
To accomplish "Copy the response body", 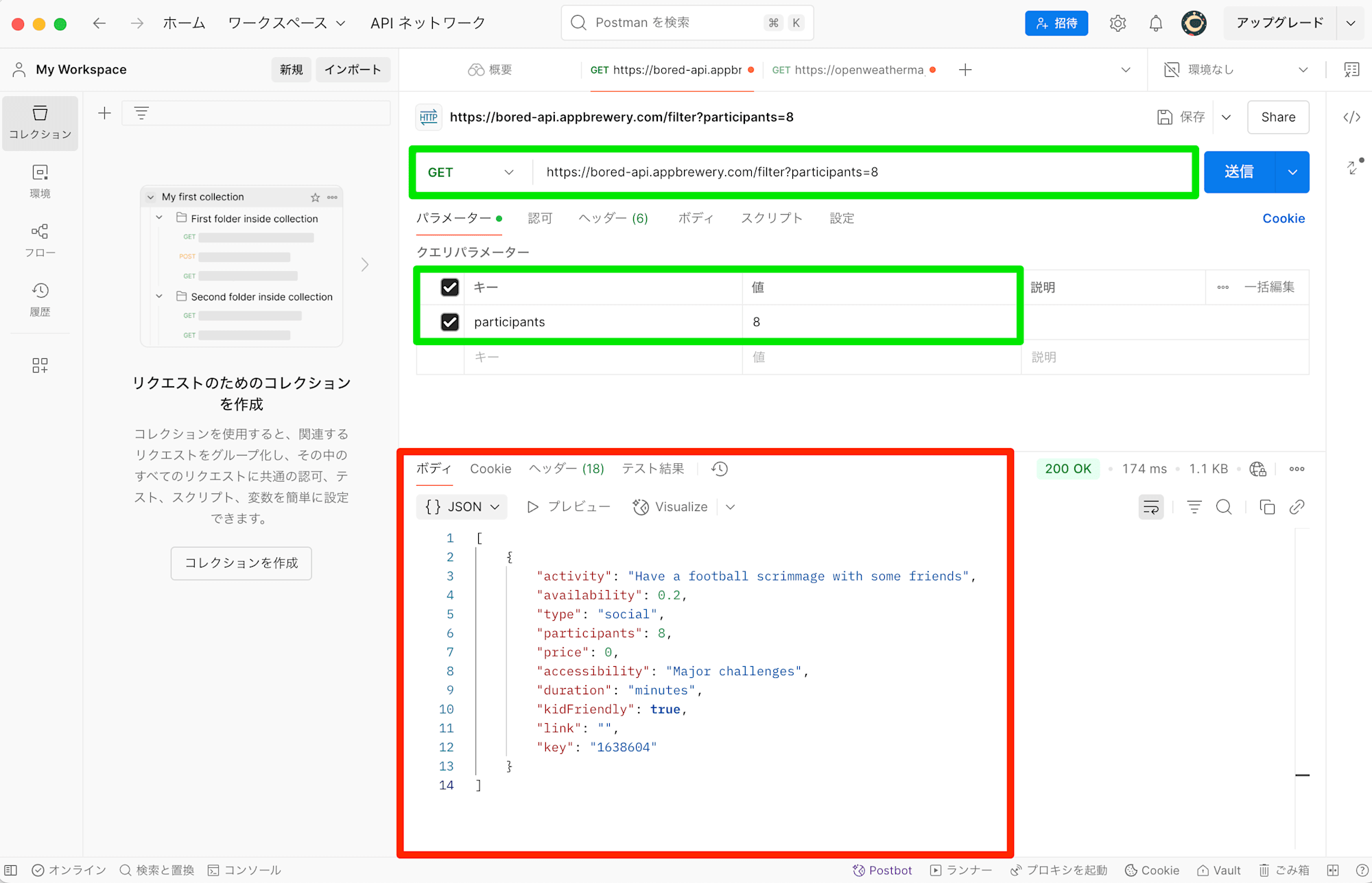I will pyautogui.click(x=1267, y=507).
